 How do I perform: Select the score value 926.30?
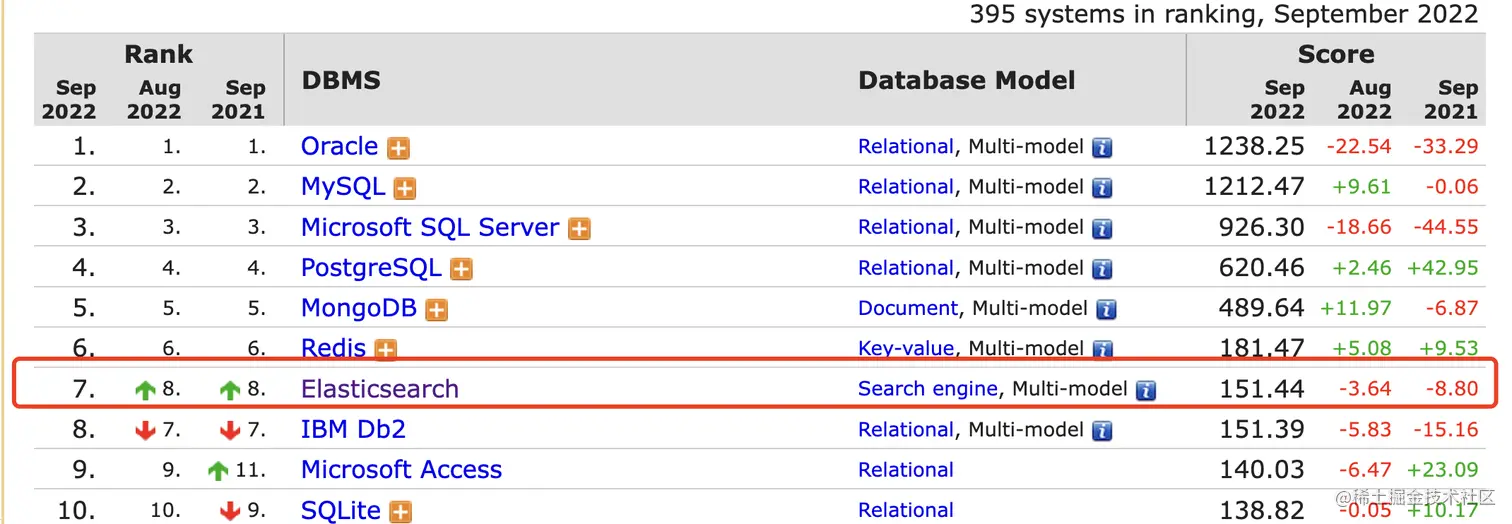1262,227
